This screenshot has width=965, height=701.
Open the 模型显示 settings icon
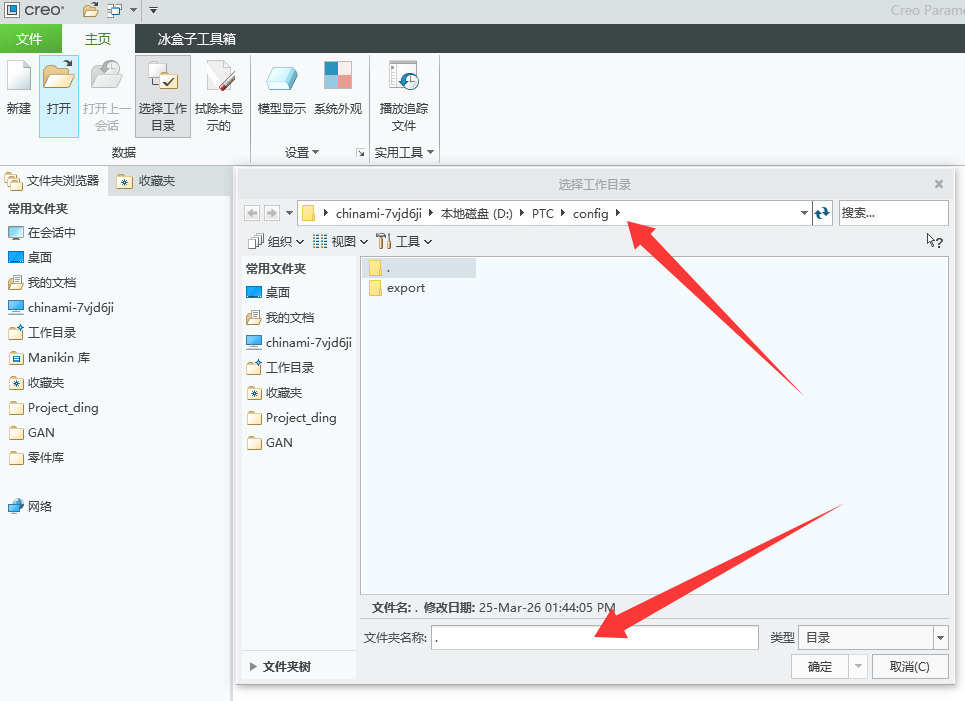coord(281,78)
